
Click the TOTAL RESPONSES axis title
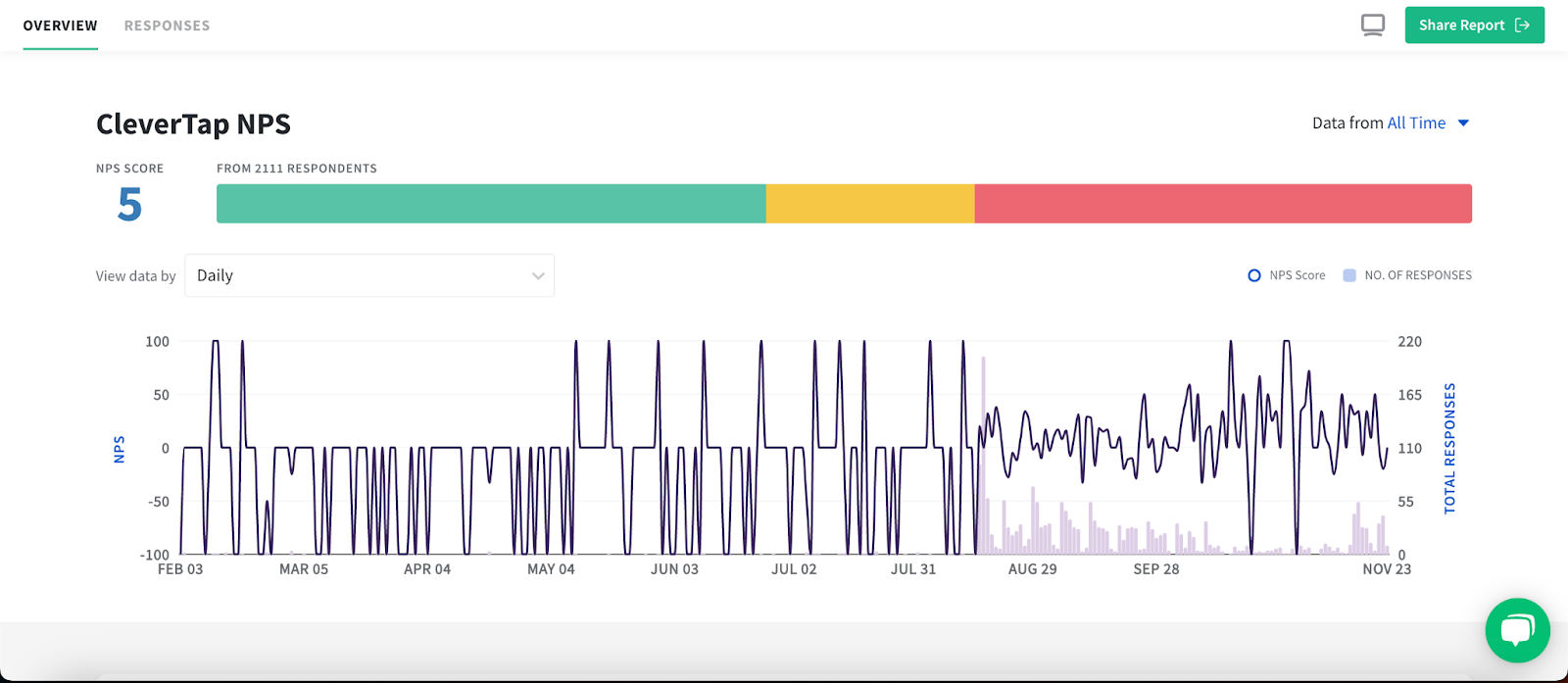pyautogui.click(x=1450, y=448)
